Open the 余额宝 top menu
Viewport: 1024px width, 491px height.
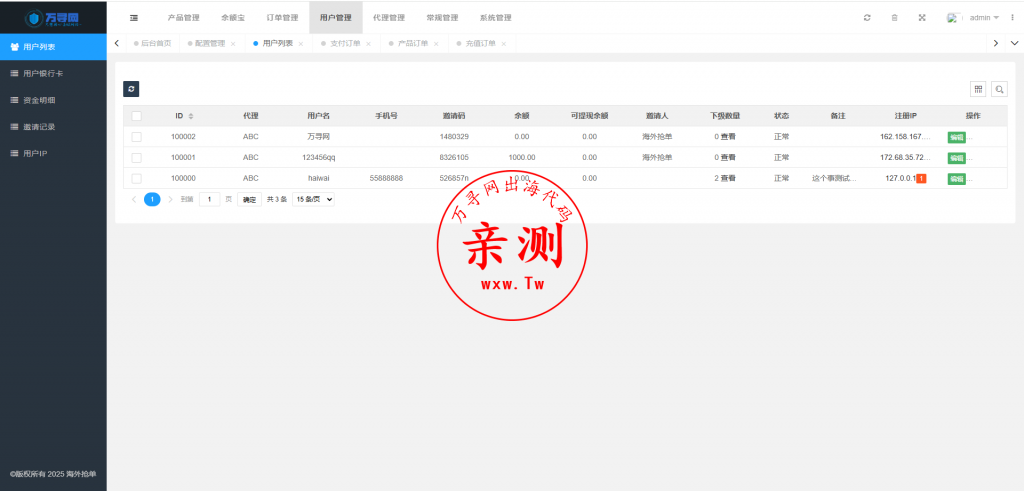(x=233, y=18)
